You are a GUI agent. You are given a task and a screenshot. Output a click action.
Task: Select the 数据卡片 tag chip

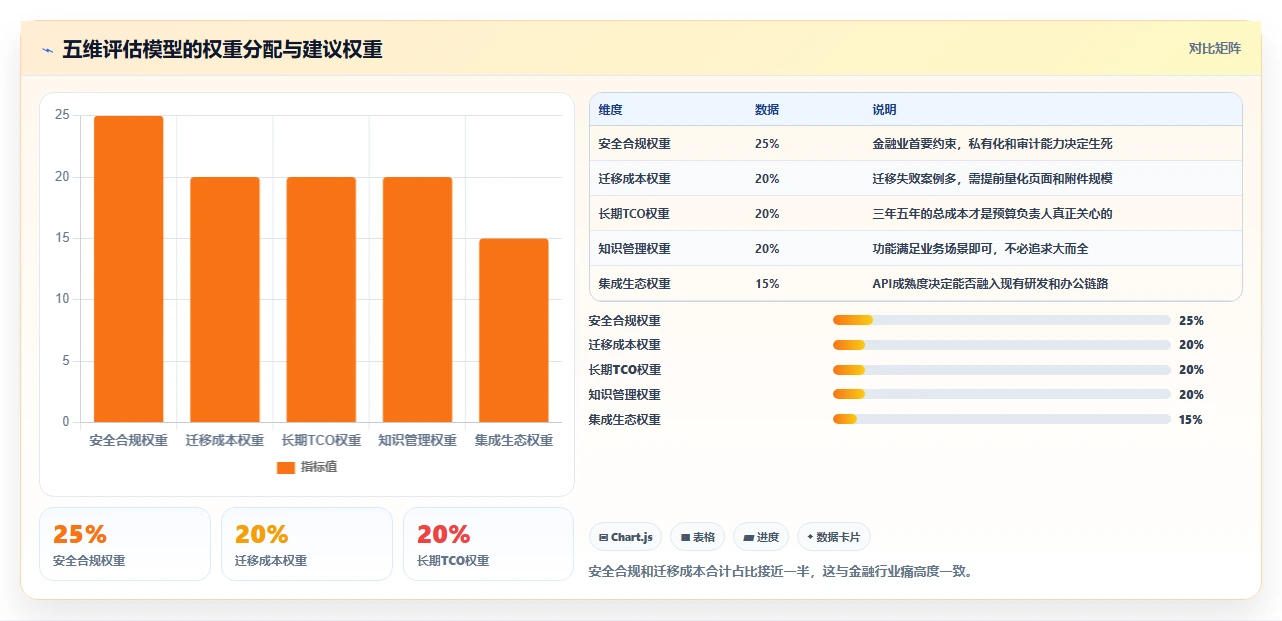(x=833, y=537)
